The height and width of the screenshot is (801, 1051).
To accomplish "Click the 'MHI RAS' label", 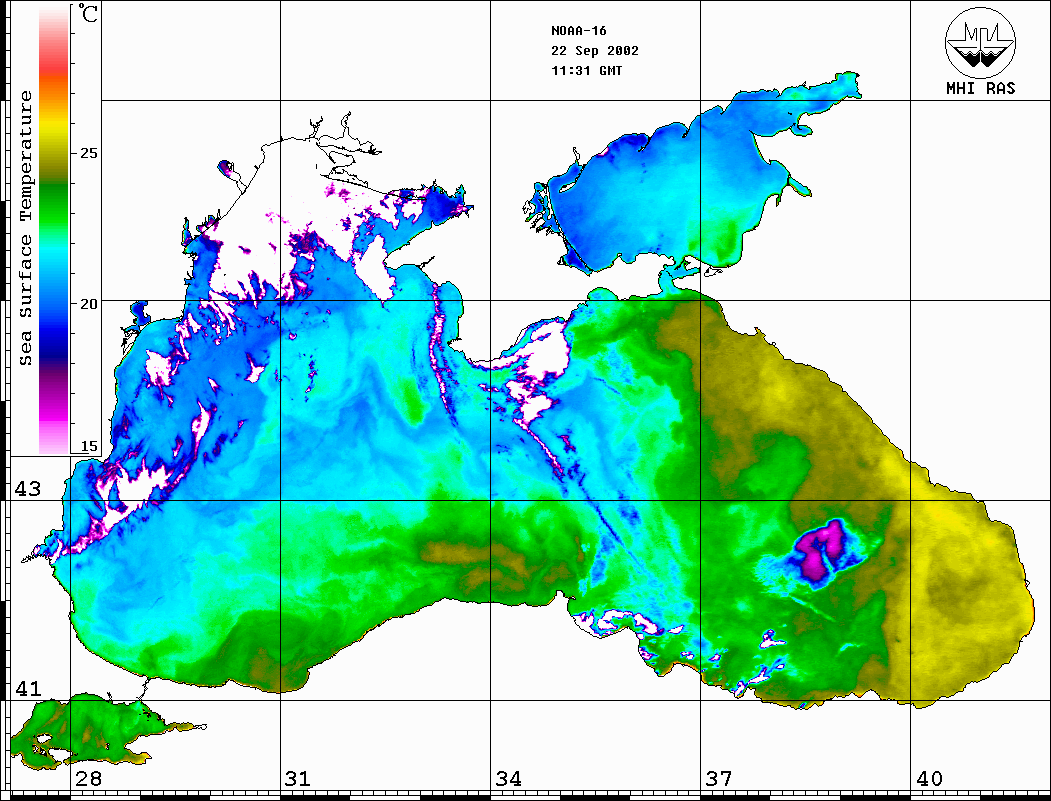I will click(980, 88).
